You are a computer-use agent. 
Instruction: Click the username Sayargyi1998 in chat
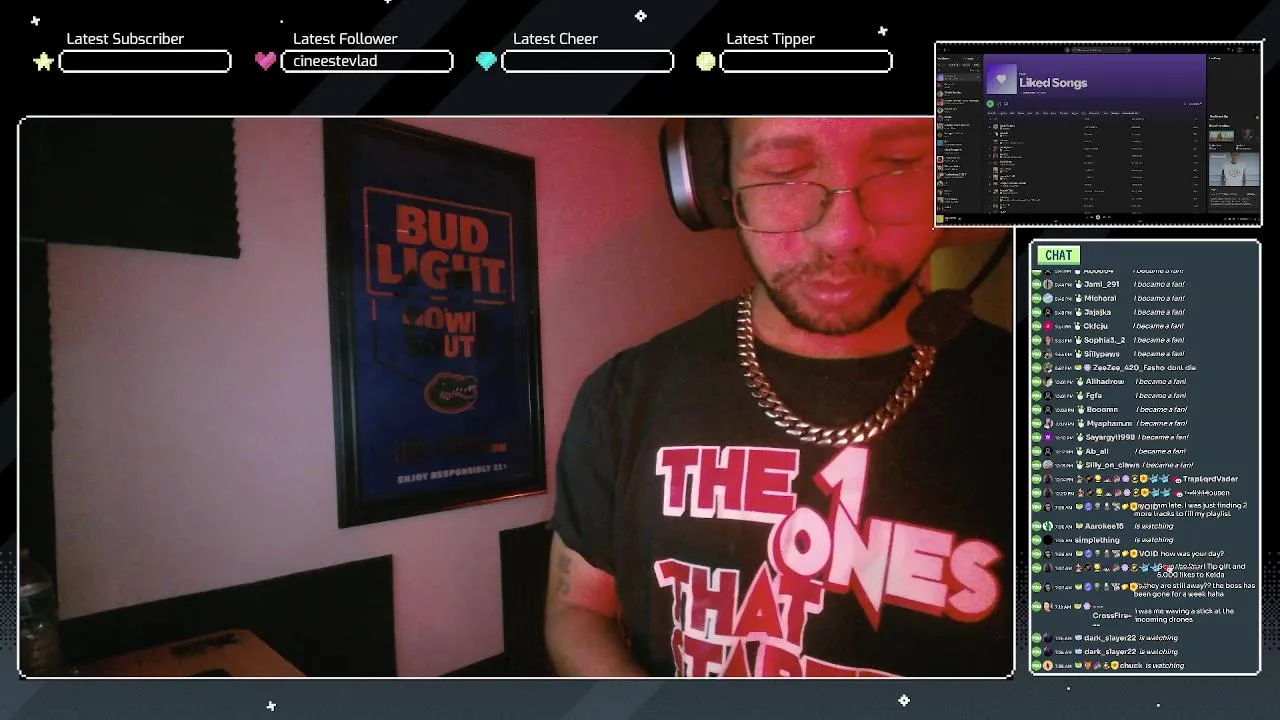tap(1110, 437)
